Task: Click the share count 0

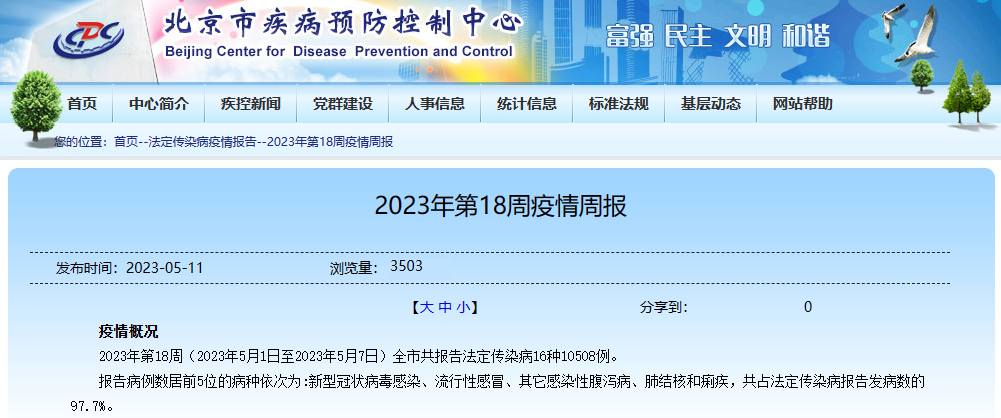Action: point(808,308)
